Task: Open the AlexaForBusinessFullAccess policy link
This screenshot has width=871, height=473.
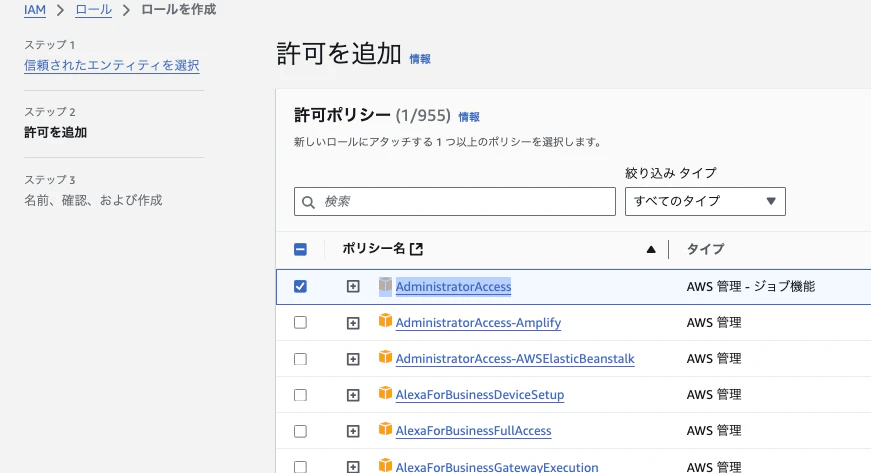Action: click(x=473, y=431)
